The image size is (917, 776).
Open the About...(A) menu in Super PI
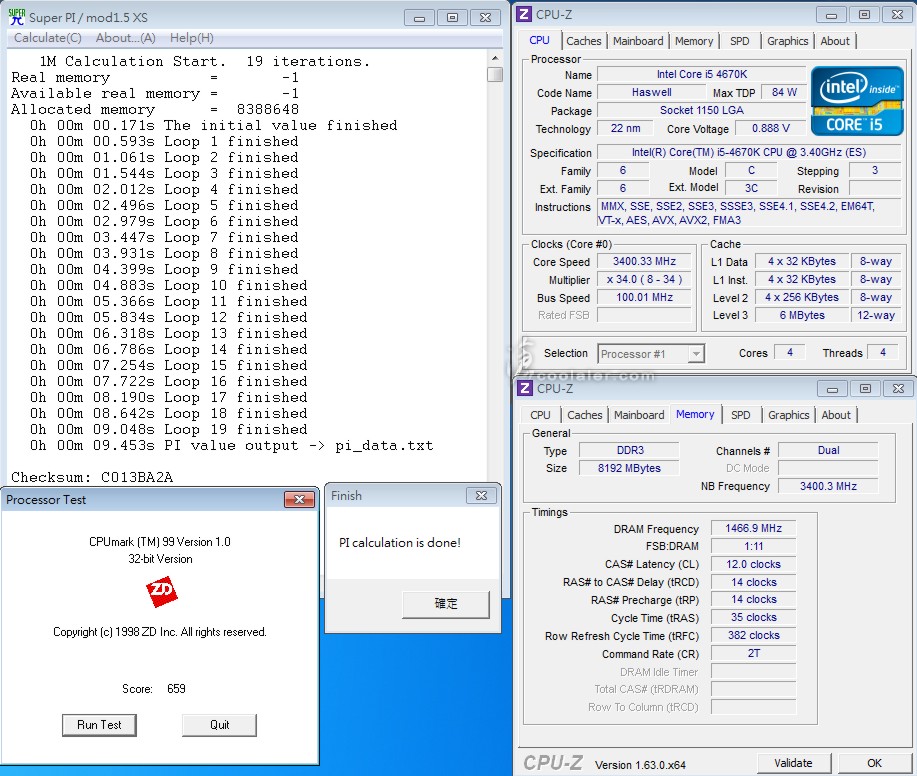click(126, 38)
